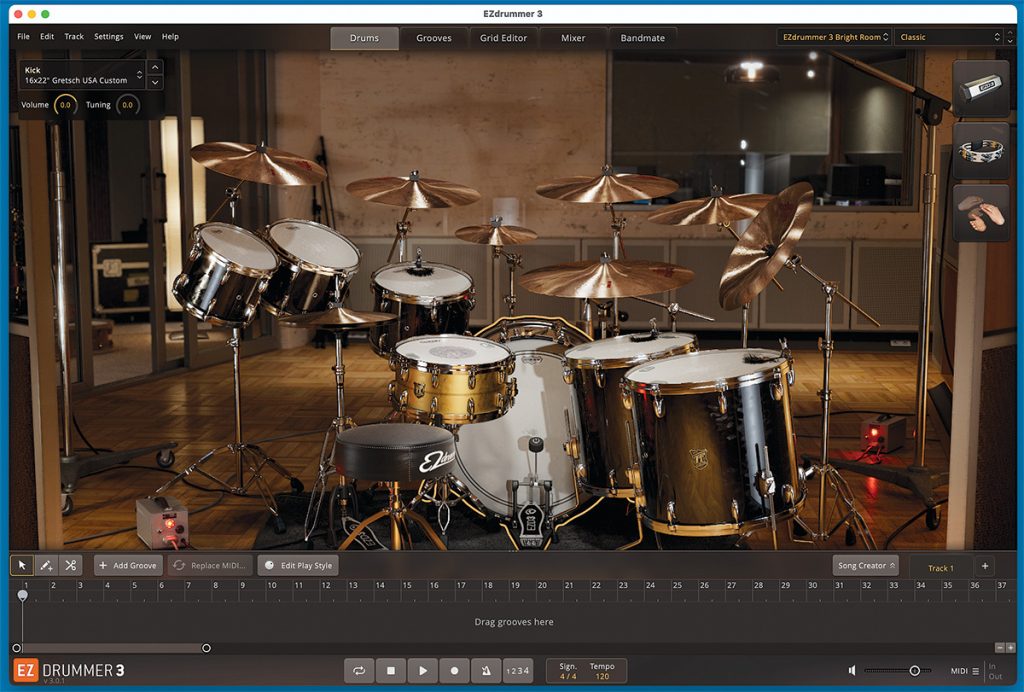
Task: Toggle the 1234 count-in
Action: tap(518, 670)
